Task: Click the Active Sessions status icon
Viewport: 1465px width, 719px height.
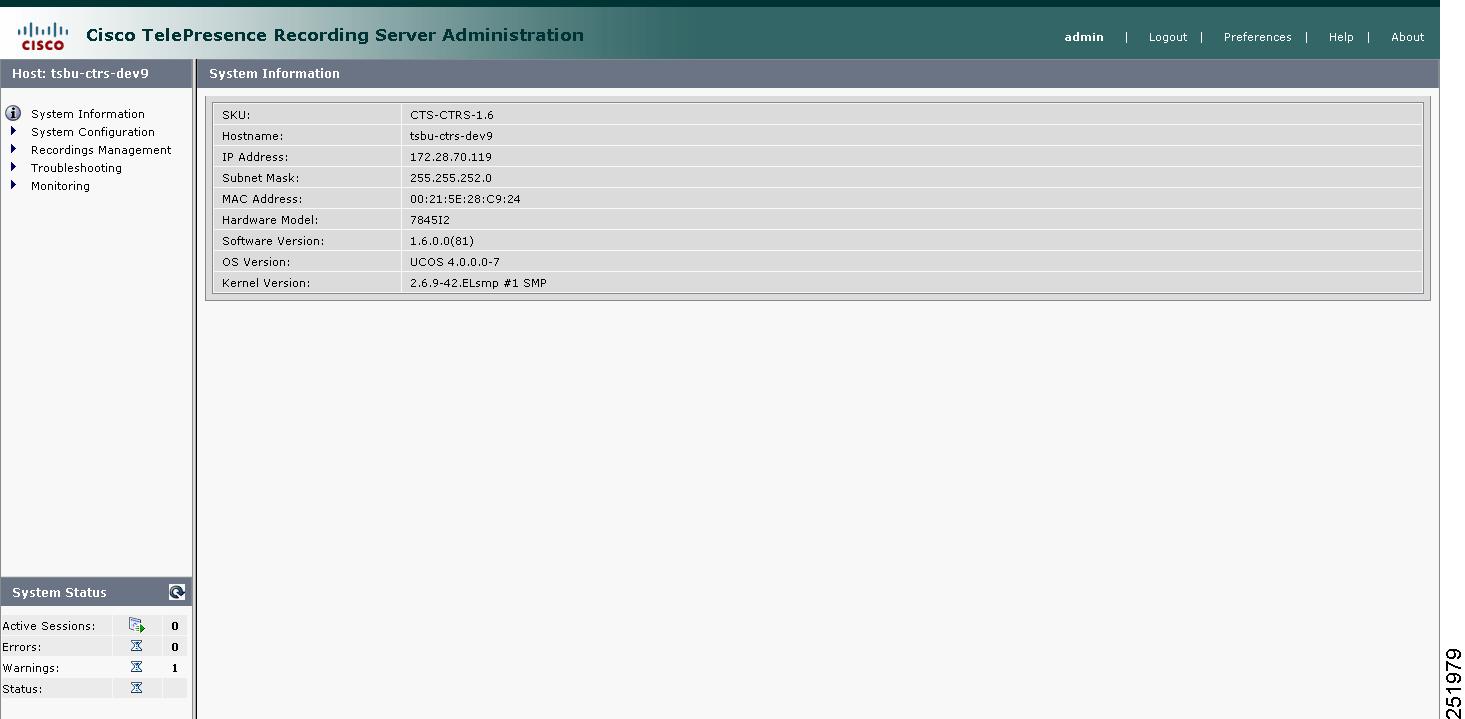Action: pyautogui.click(x=137, y=625)
